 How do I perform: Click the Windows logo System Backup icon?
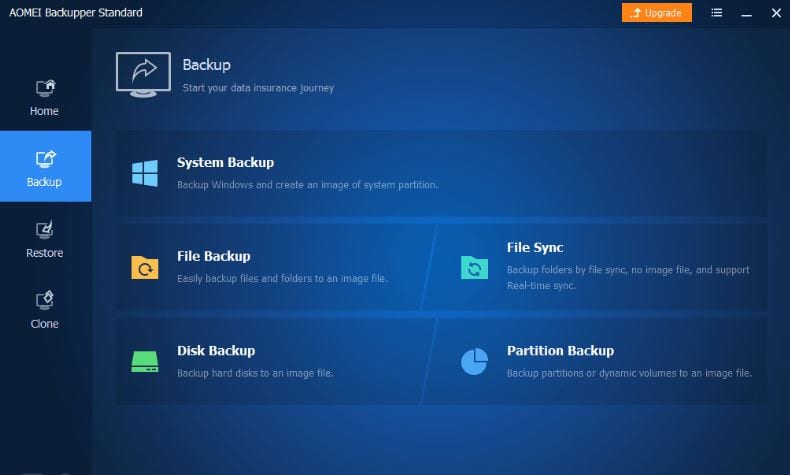(x=145, y=173)
